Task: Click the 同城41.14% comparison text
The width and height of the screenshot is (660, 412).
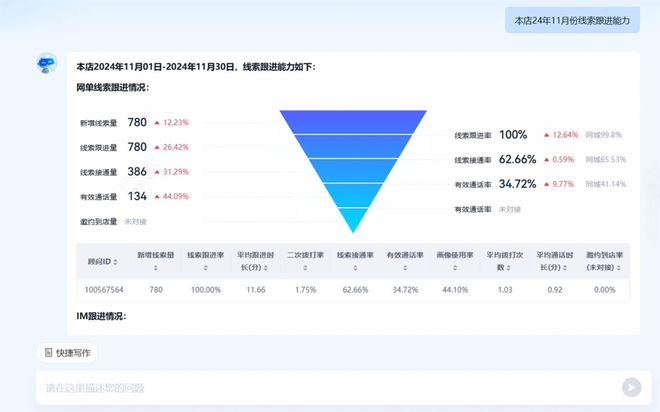Action: 606,184
